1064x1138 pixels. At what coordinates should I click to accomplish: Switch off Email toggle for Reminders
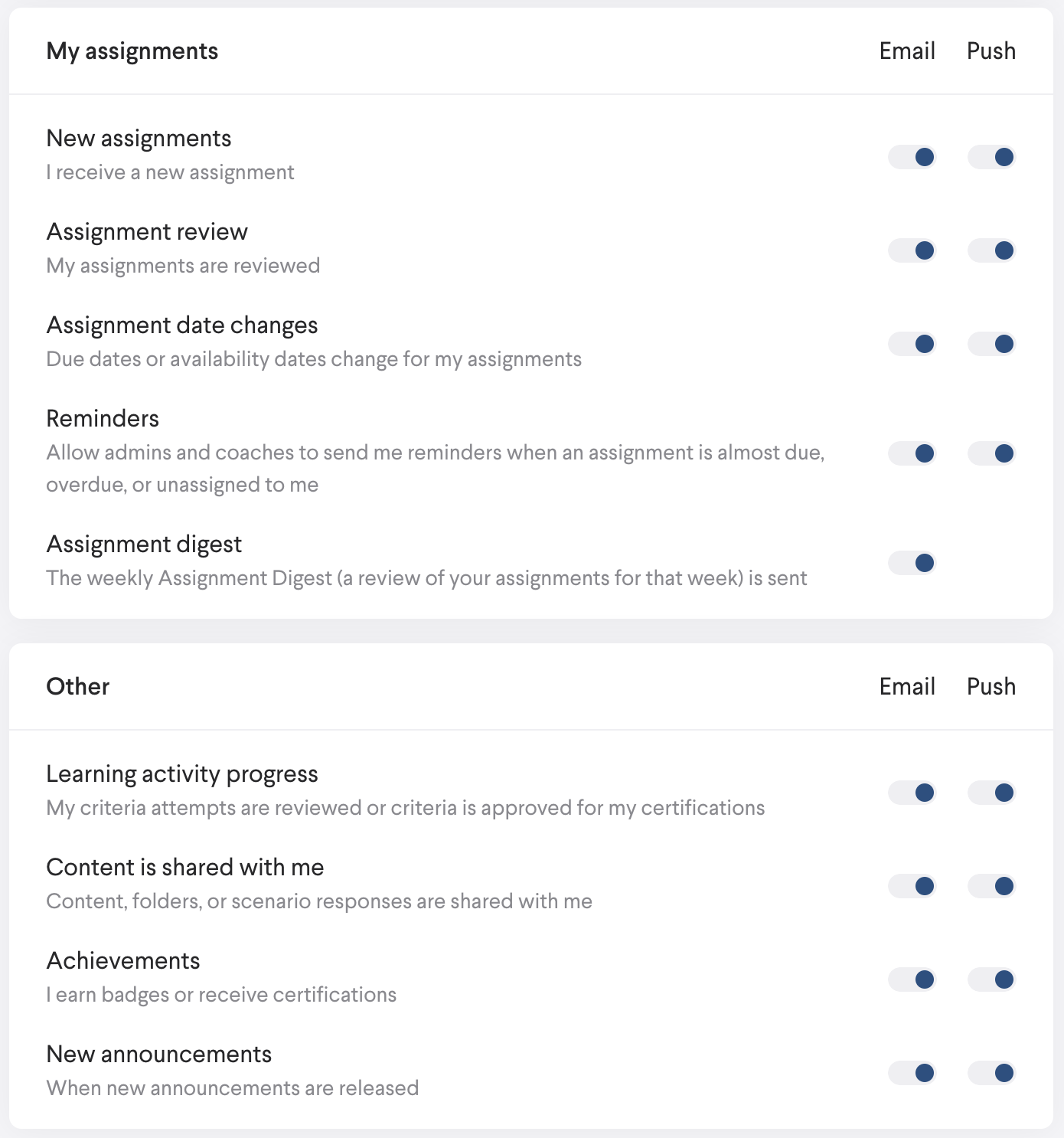coord(912,453)
